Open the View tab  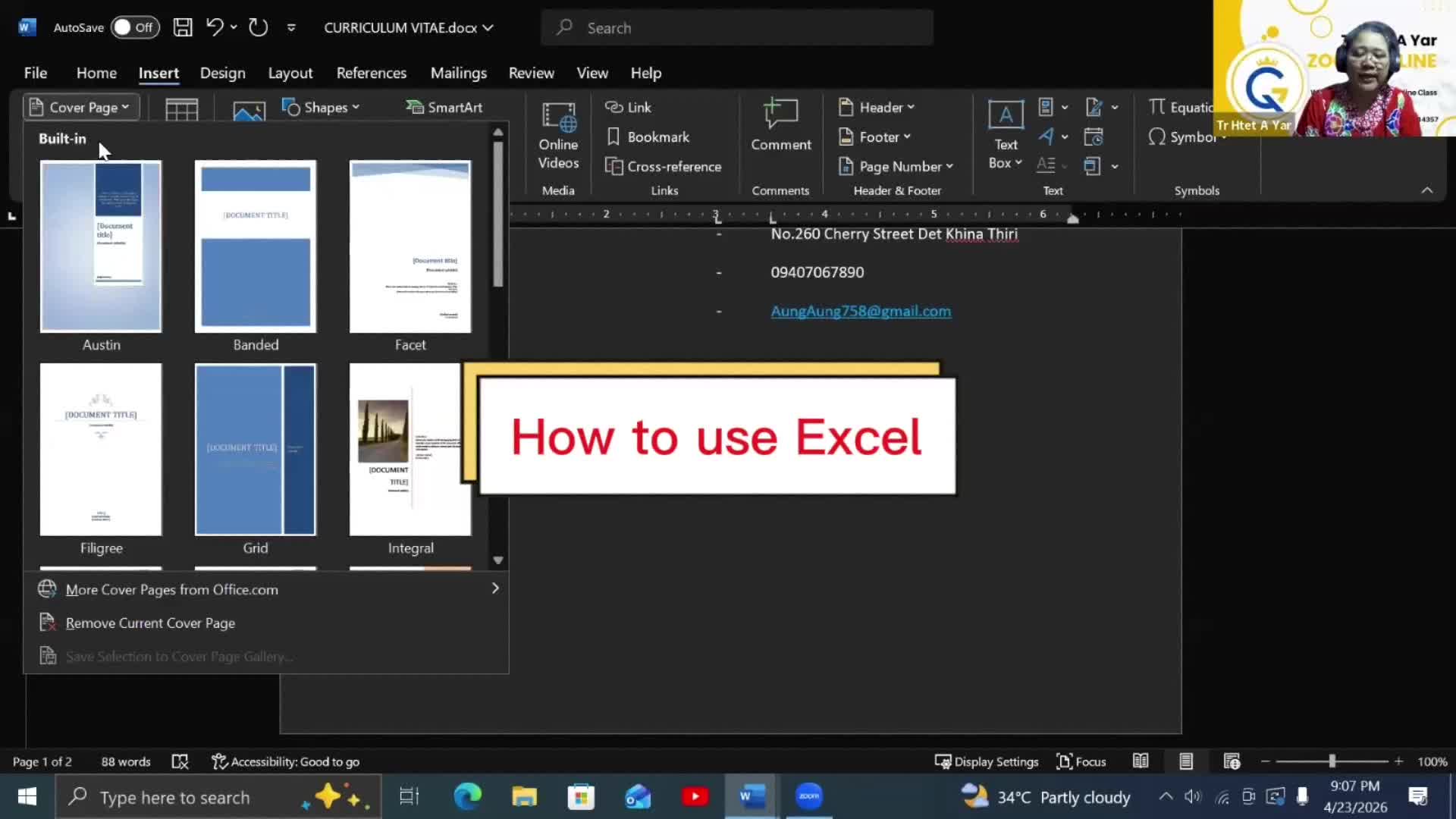(592, 73)
